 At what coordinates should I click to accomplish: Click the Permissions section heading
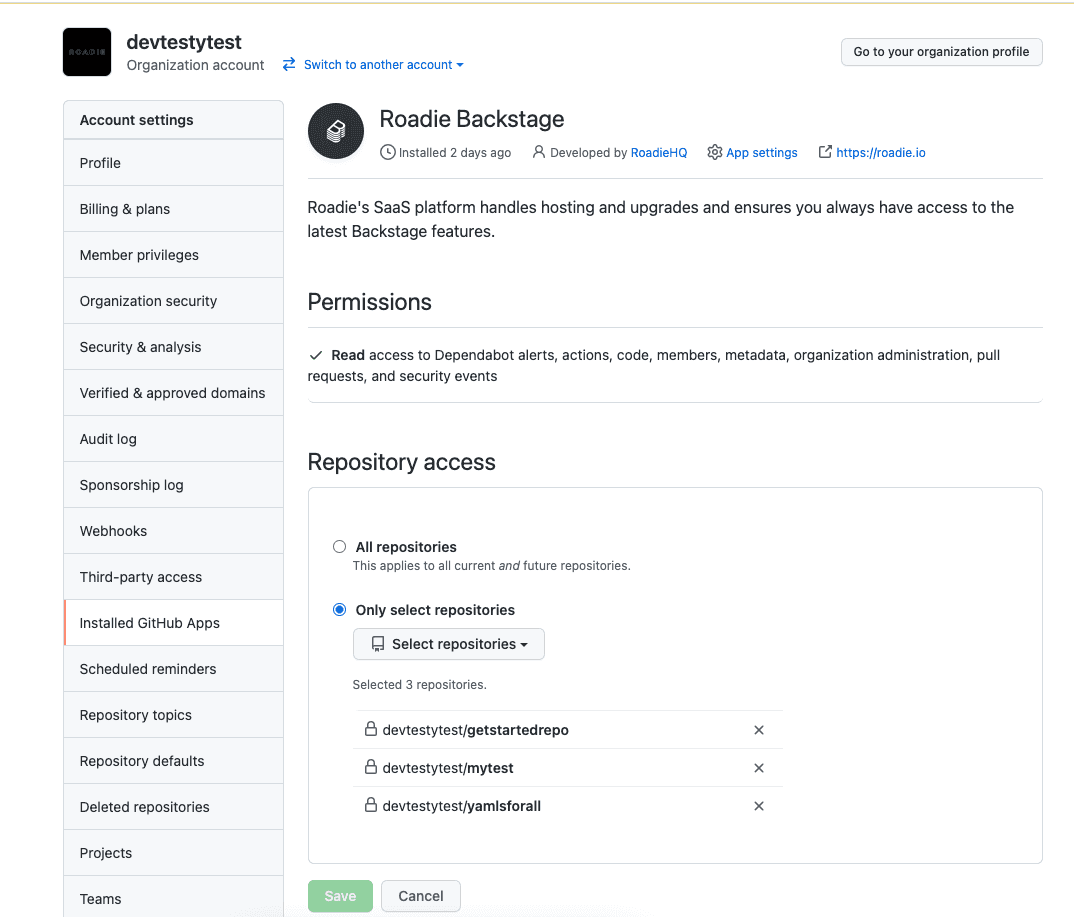coord(369,302)
